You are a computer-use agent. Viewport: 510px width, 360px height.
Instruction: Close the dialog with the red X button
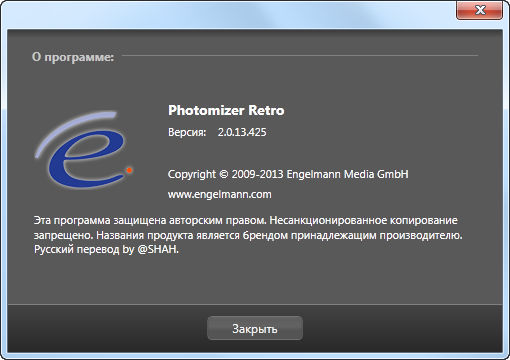(480, 10)
